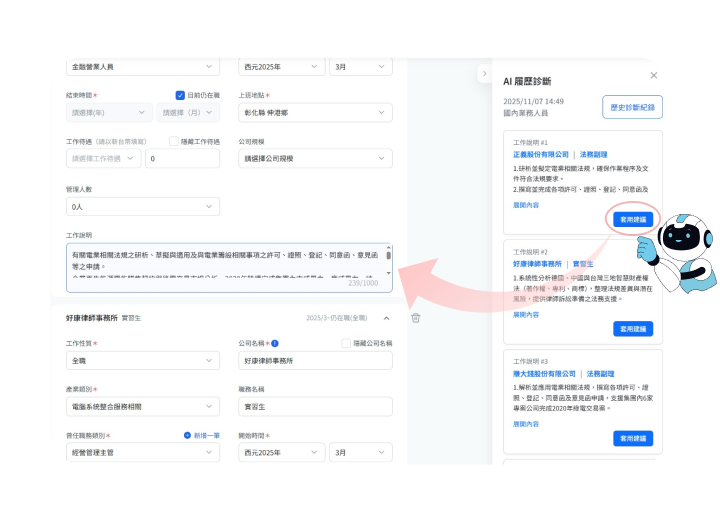Click the 職務名稱 input field
720x522 pixels.
click(315, 406)
